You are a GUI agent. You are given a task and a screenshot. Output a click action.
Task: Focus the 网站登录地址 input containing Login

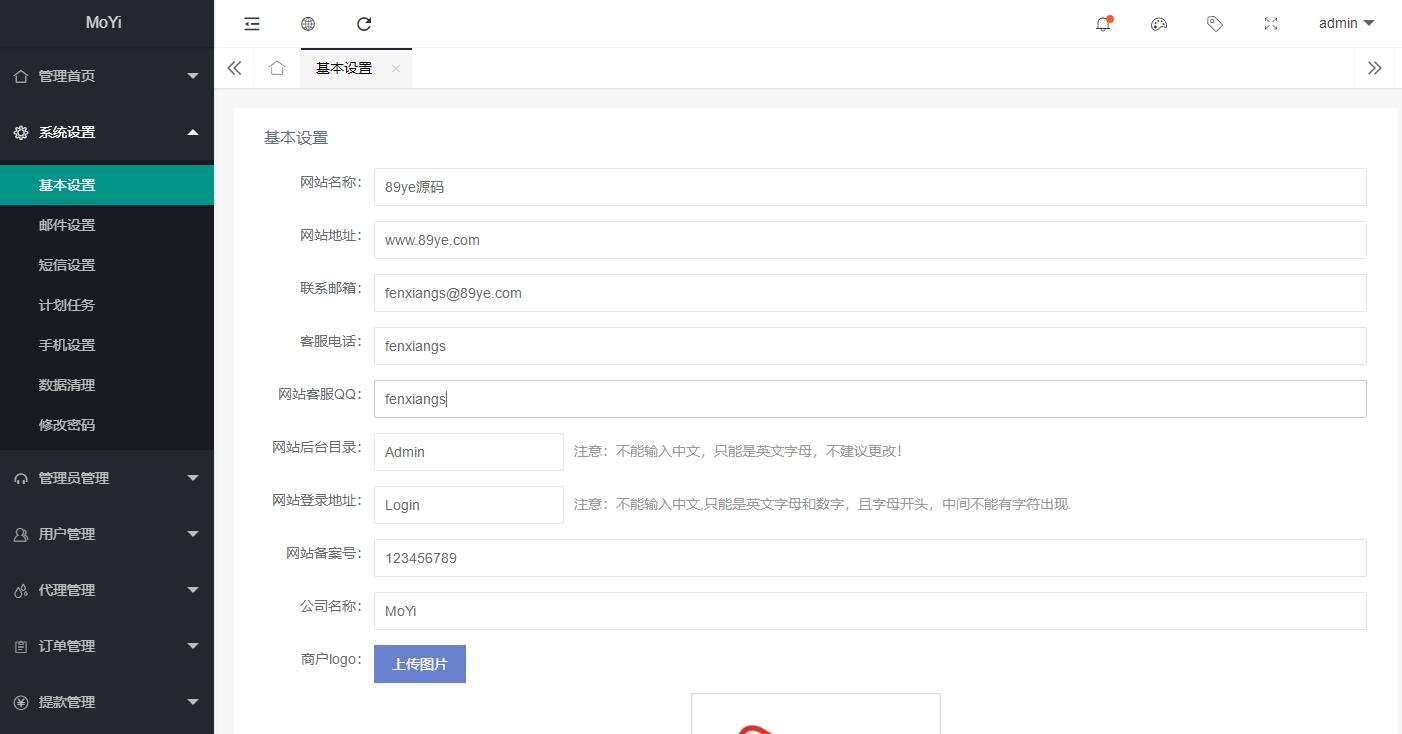point(469,505)
